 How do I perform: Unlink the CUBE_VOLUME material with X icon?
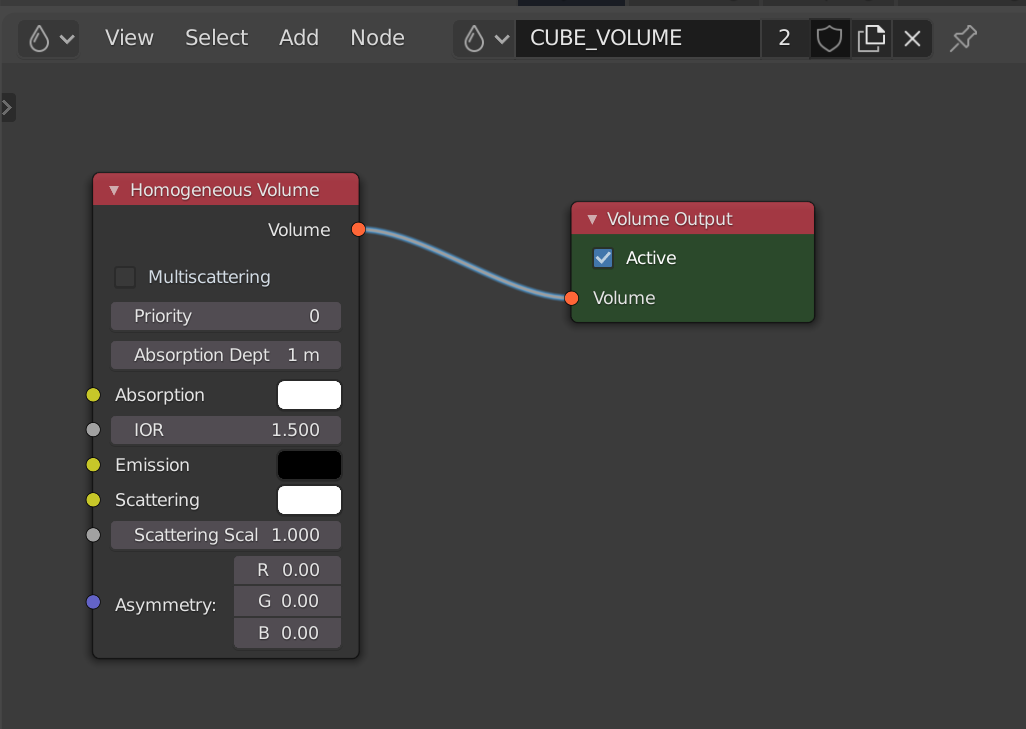pos(912,39)
